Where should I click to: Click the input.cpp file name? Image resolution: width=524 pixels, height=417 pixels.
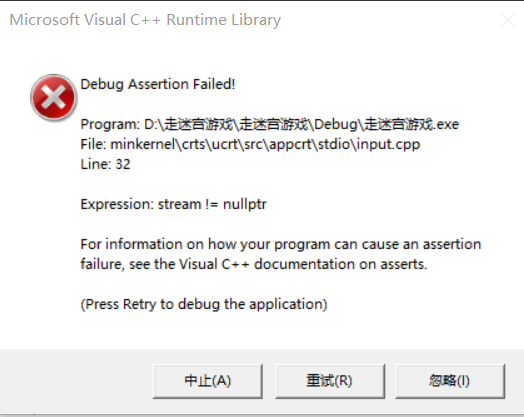(x=388, y=144)
